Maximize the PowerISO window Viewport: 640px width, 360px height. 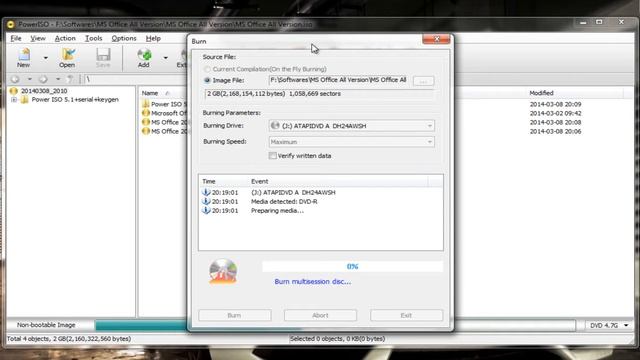599,22
